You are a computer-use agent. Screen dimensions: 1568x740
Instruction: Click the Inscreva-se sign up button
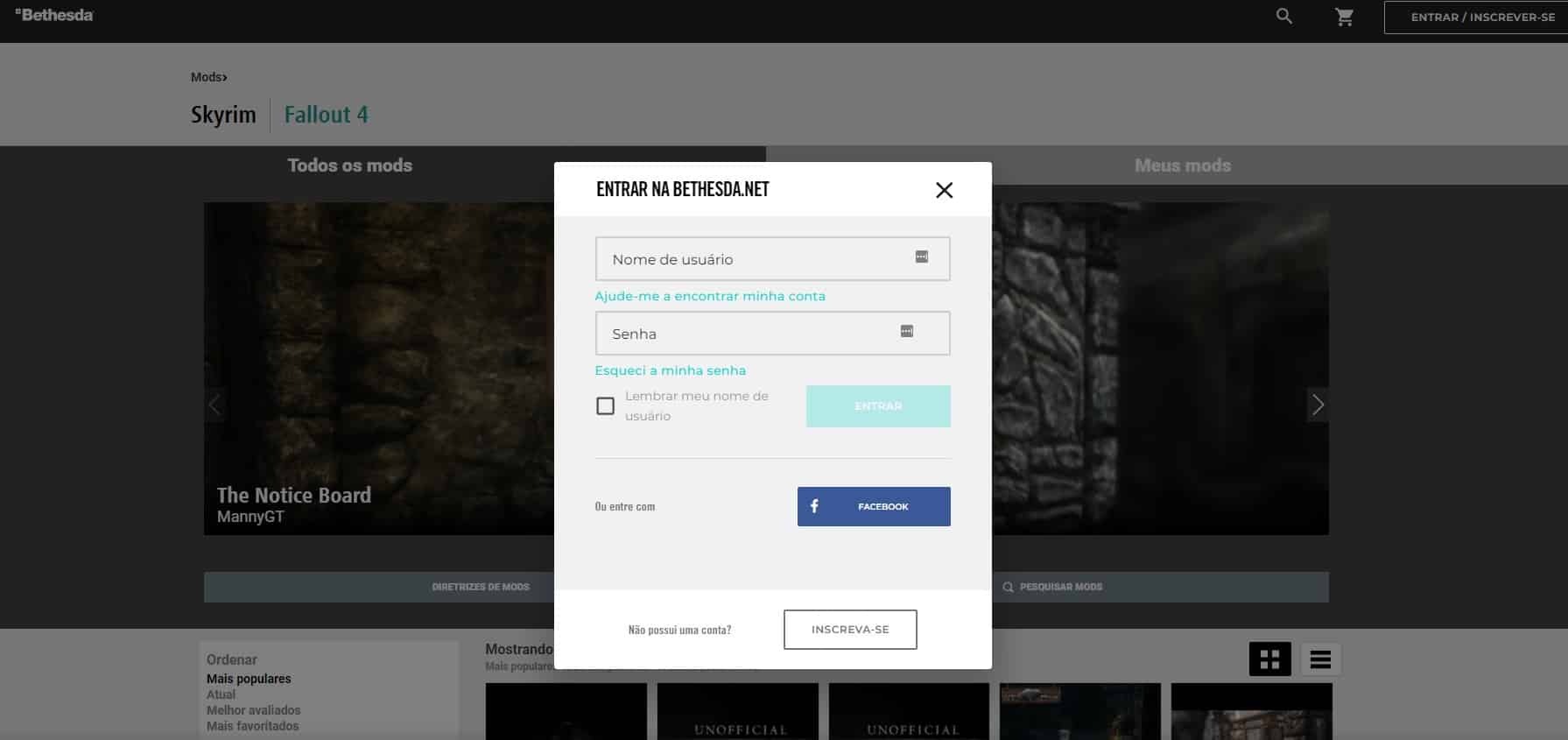point(849,630)
